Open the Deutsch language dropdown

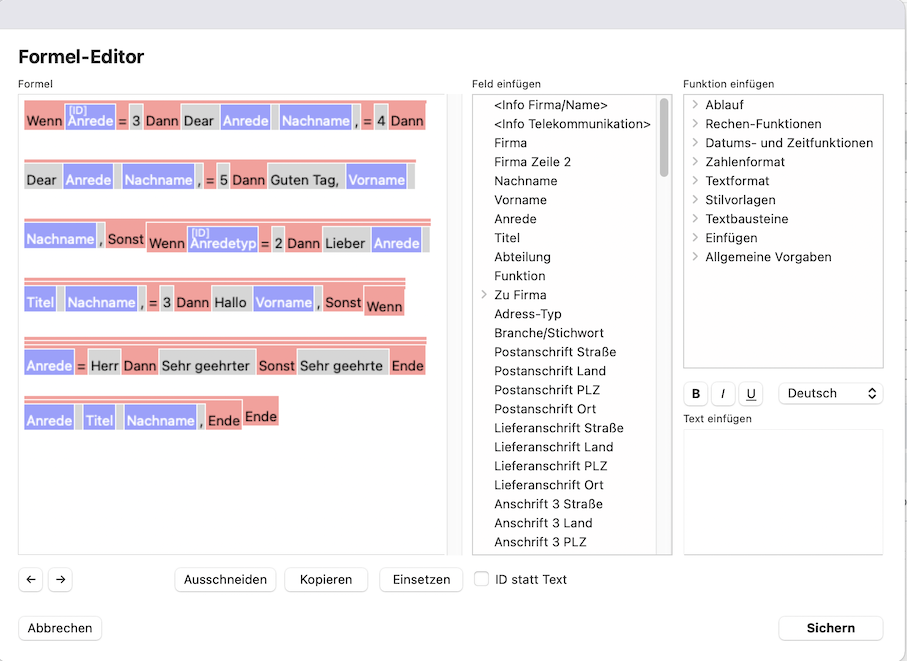[830, 394]
